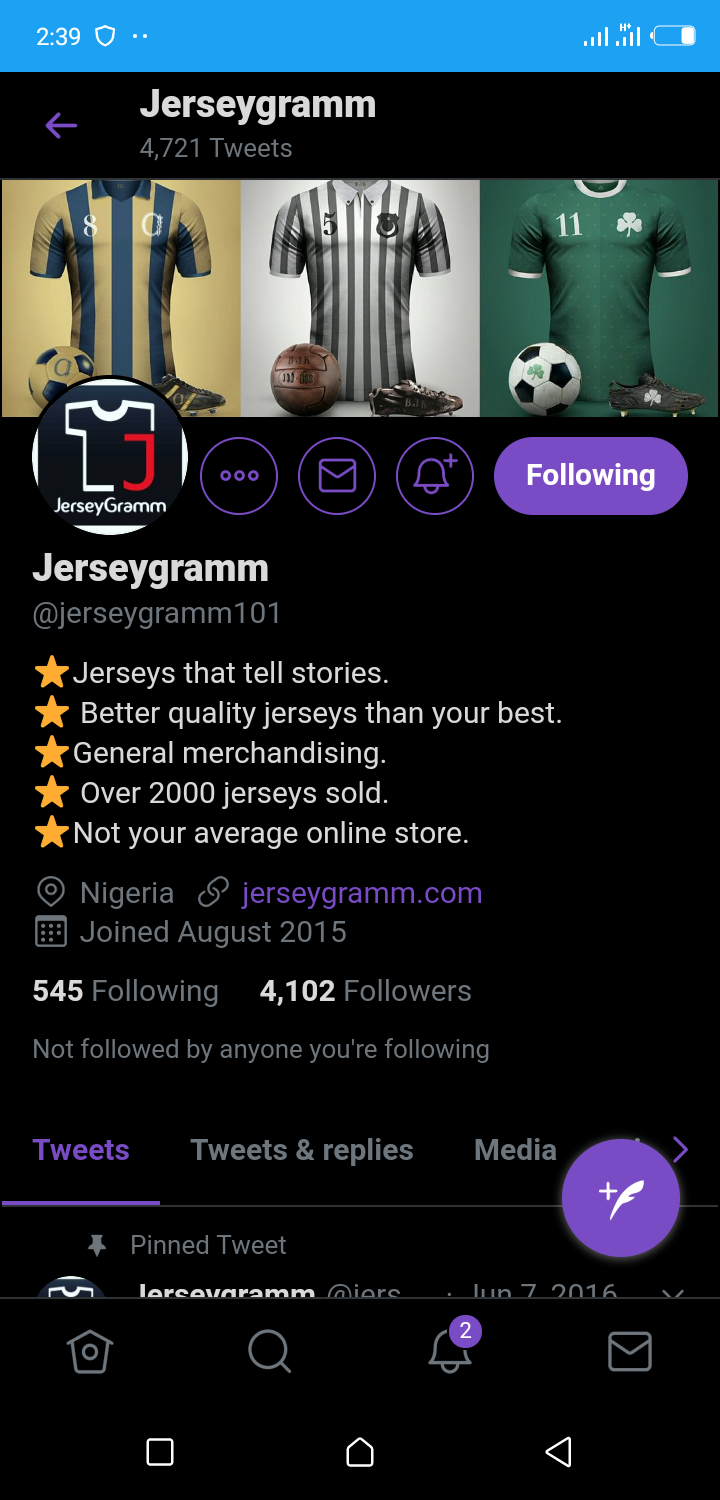The width and height of the screenshot is (720, 1500).
Task: Tap the Android home navigation button
Action: click(360, 1452)
